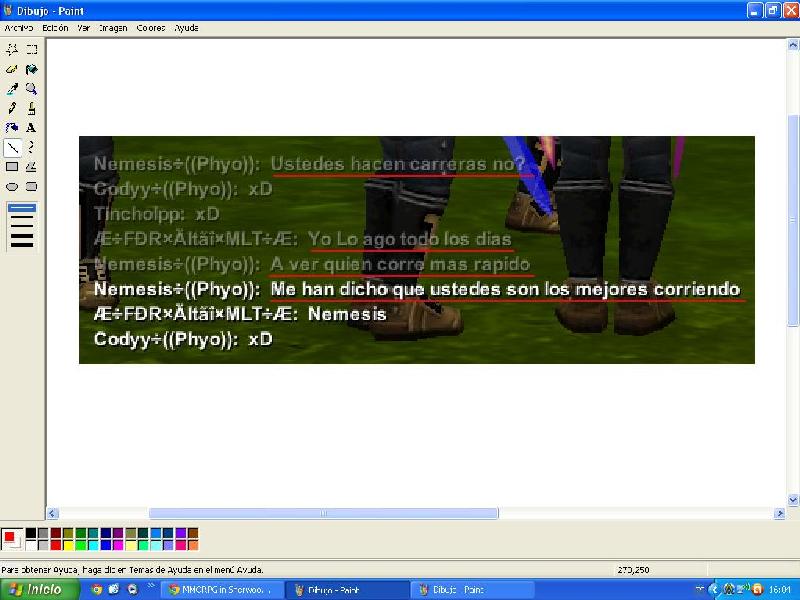Select the Line tool
This screenshot has height=600, width=800.
(x=12, y=147)
